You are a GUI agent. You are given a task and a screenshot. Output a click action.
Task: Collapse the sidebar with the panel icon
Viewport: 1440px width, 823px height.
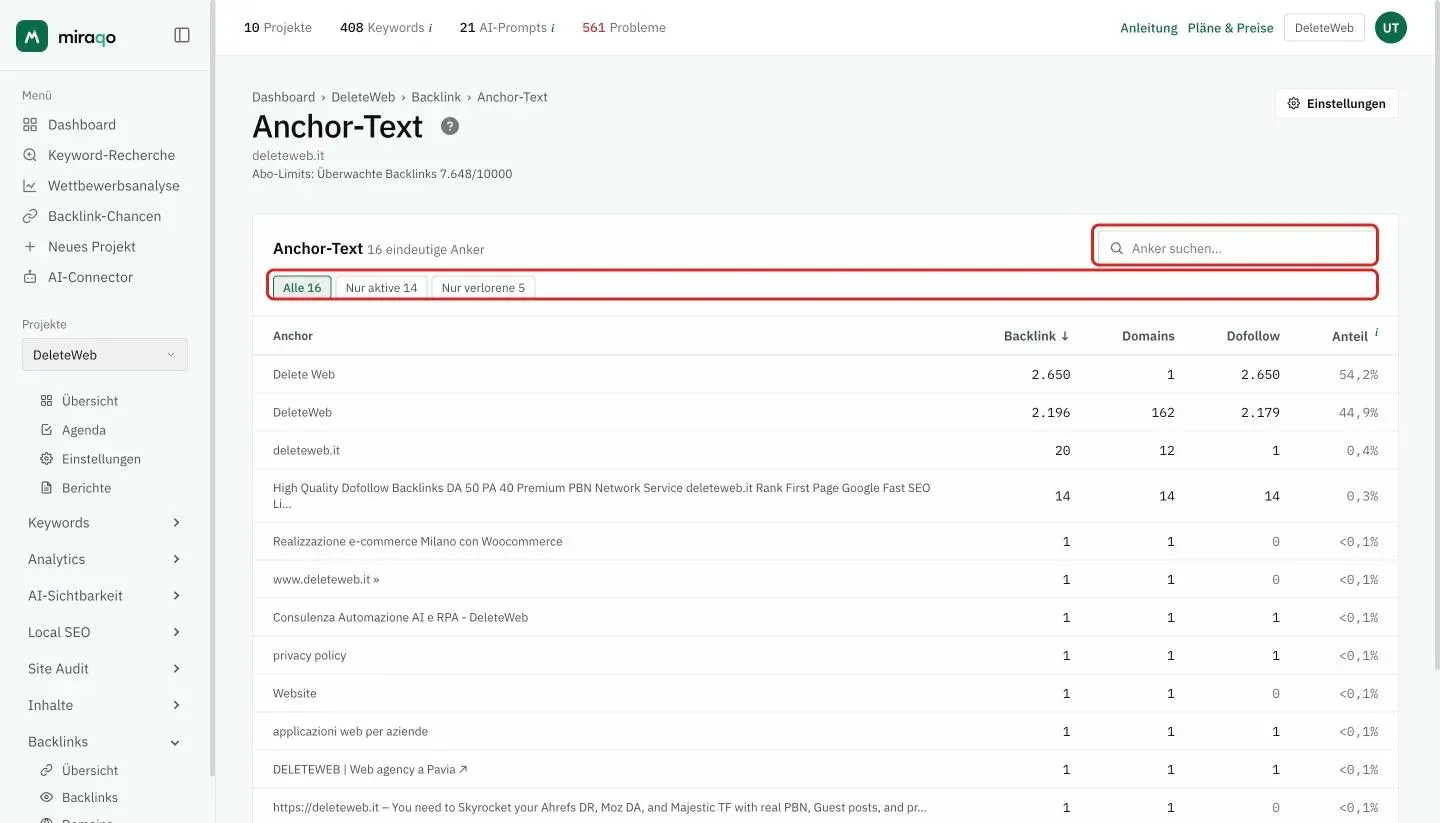[x=182, y=35]
